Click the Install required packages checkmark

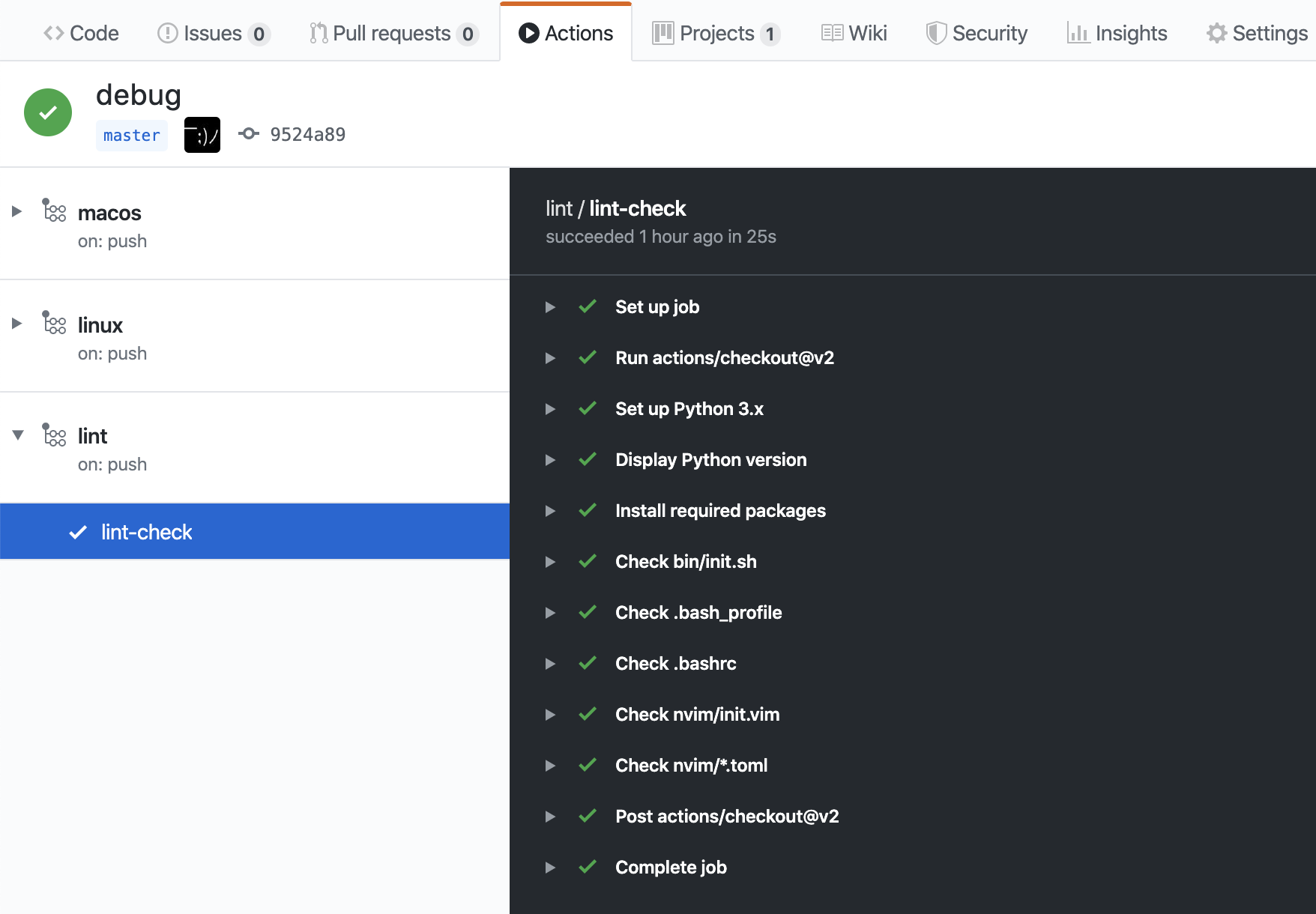point(588,510)
